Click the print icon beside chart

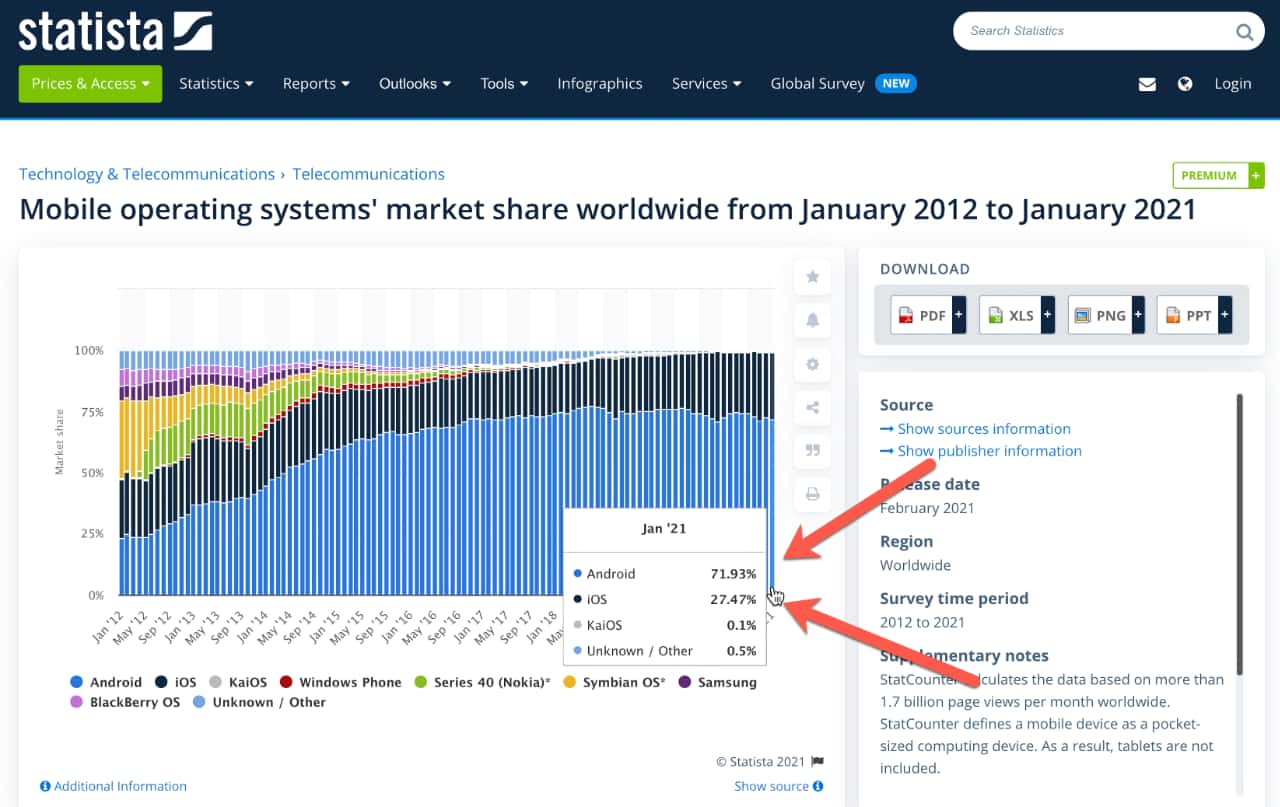(x=812, y=494)
